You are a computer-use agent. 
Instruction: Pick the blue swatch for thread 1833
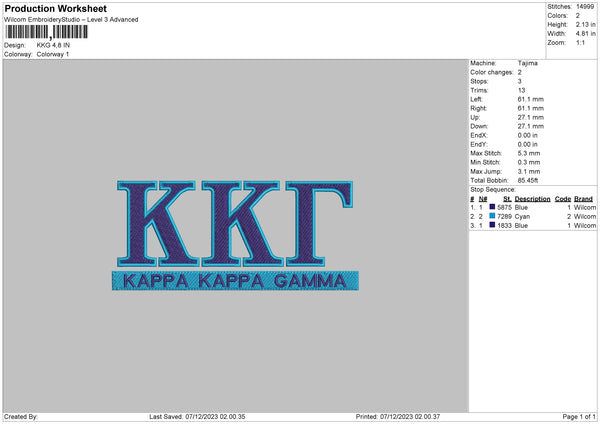(x=493, y=225)
